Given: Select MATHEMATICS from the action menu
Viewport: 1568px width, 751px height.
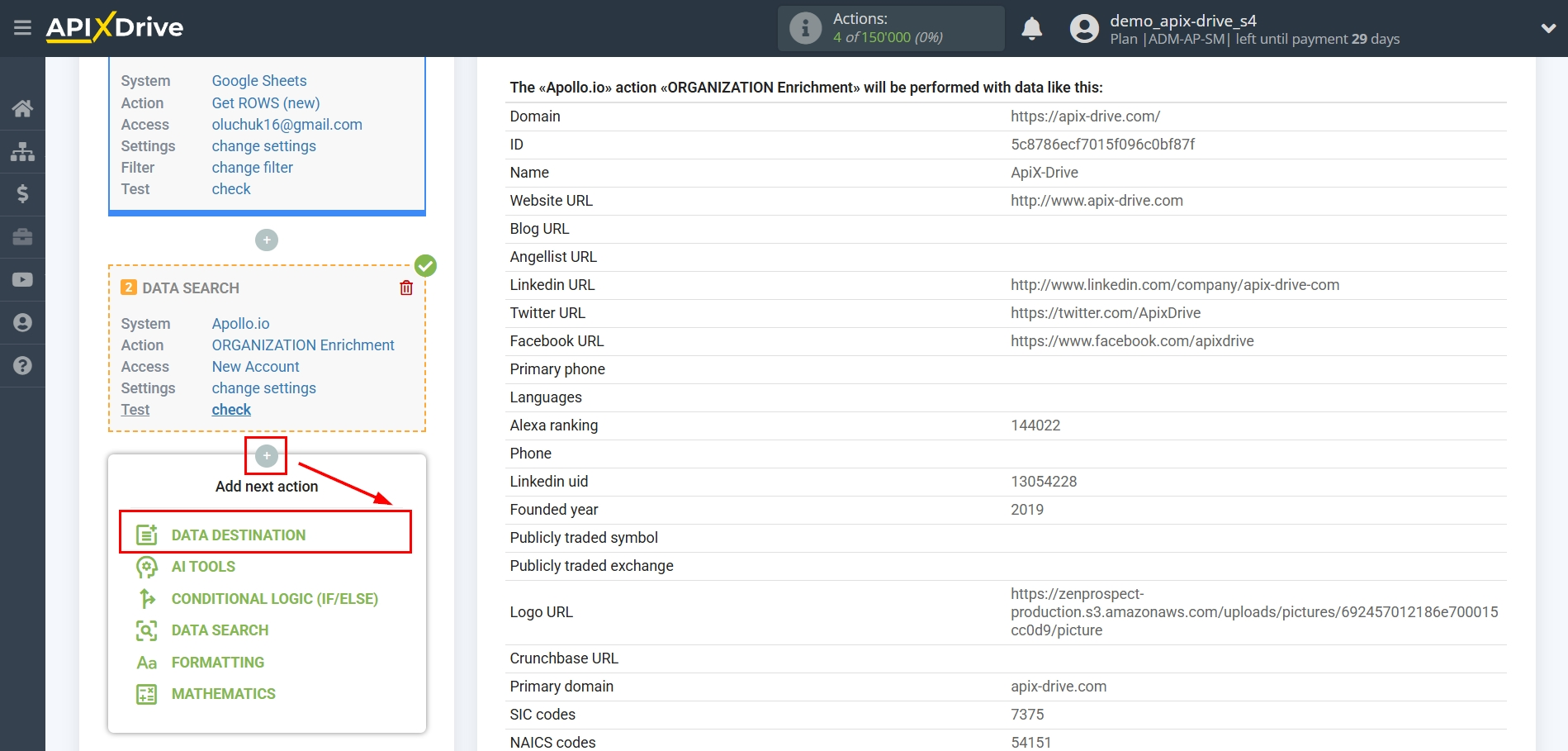Looking at the screenshot, I should [223, 693].
